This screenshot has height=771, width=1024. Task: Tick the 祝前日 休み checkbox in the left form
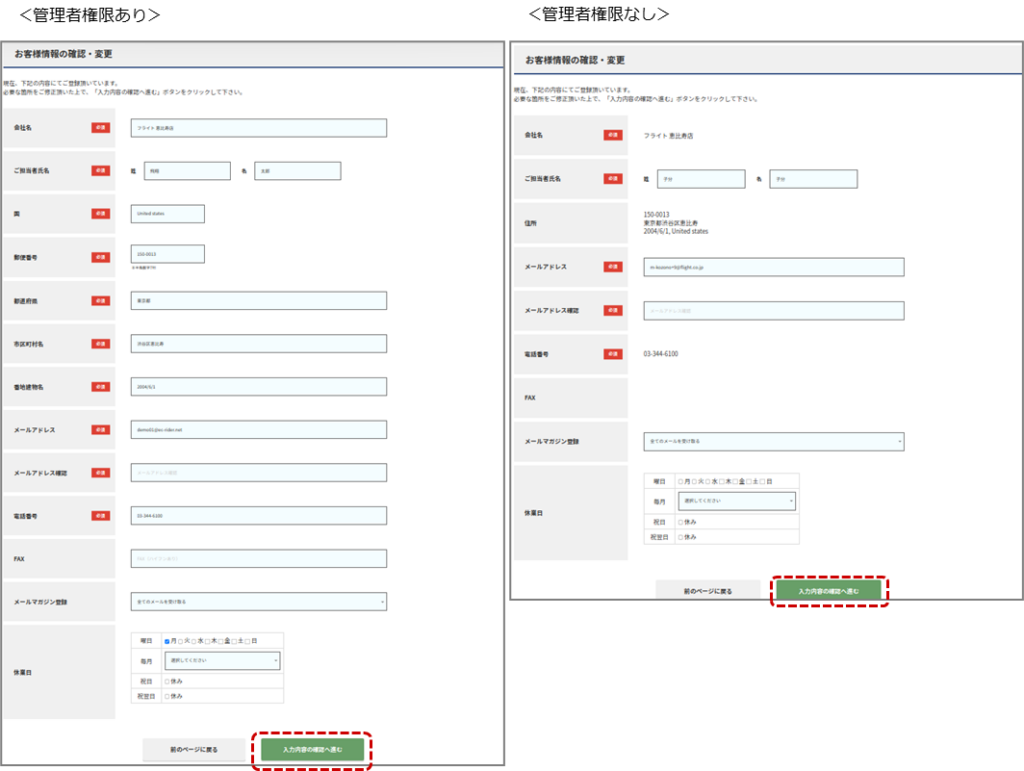(167, 696)
